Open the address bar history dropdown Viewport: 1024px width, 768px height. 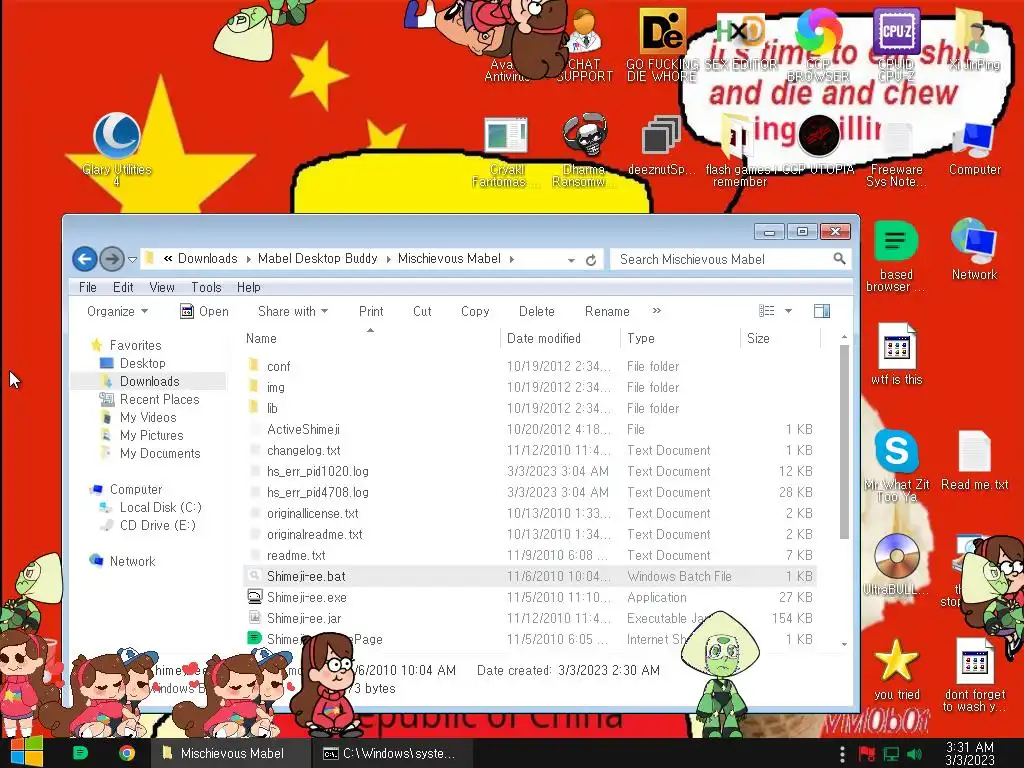(571, 260)
